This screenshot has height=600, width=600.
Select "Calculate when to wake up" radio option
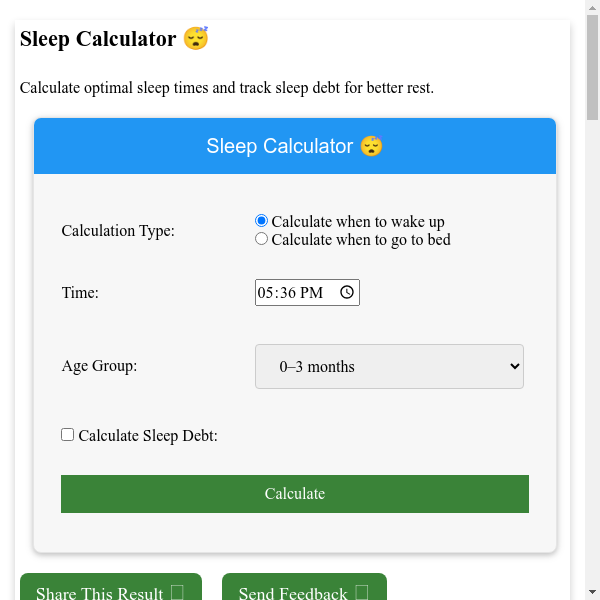click(x=262, y=221)
